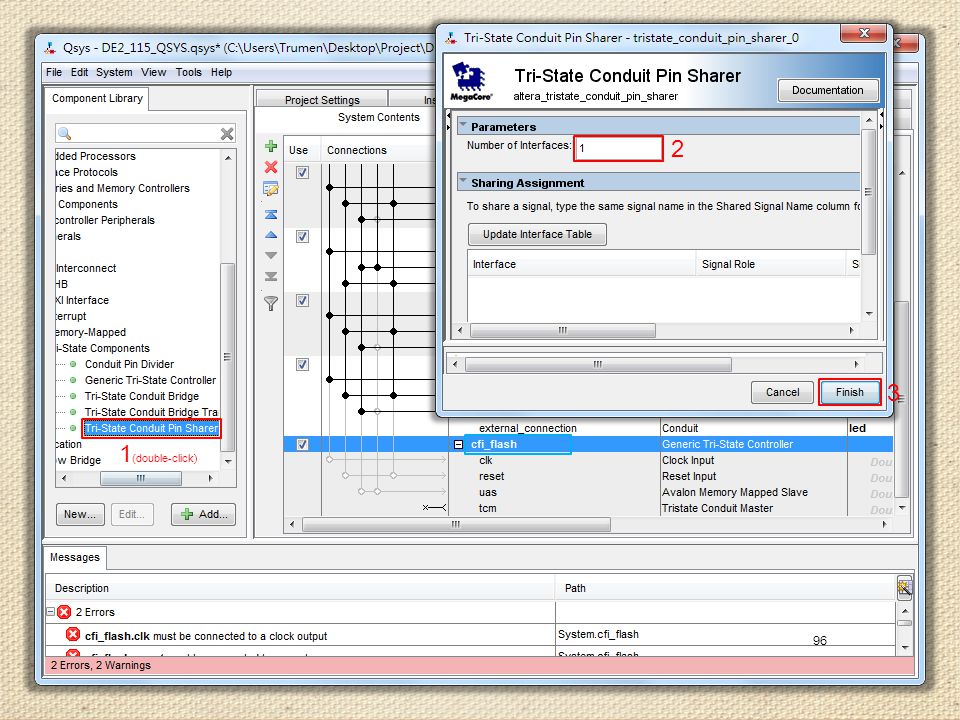Switch to the Project Settings tab

tap(322, 99)
